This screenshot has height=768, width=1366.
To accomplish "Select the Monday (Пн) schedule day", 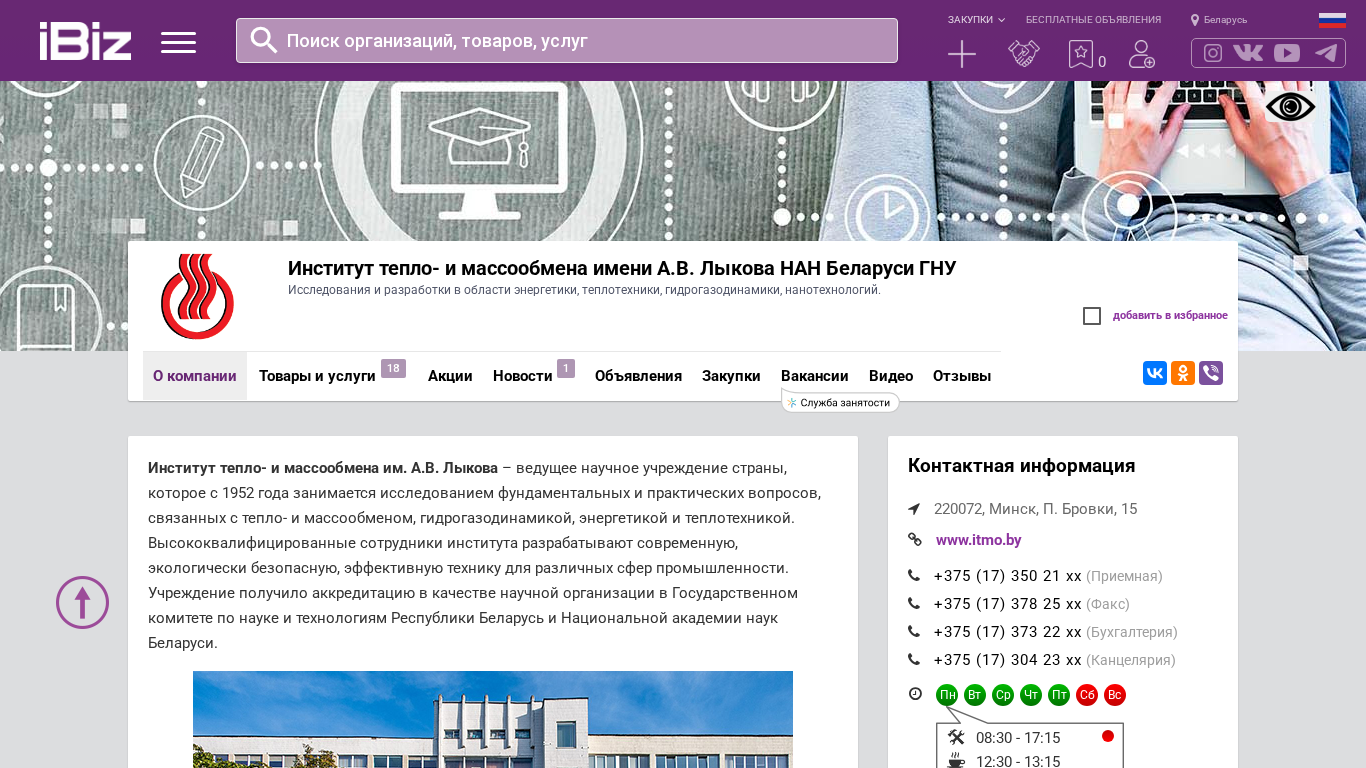I will click(946, 695).
